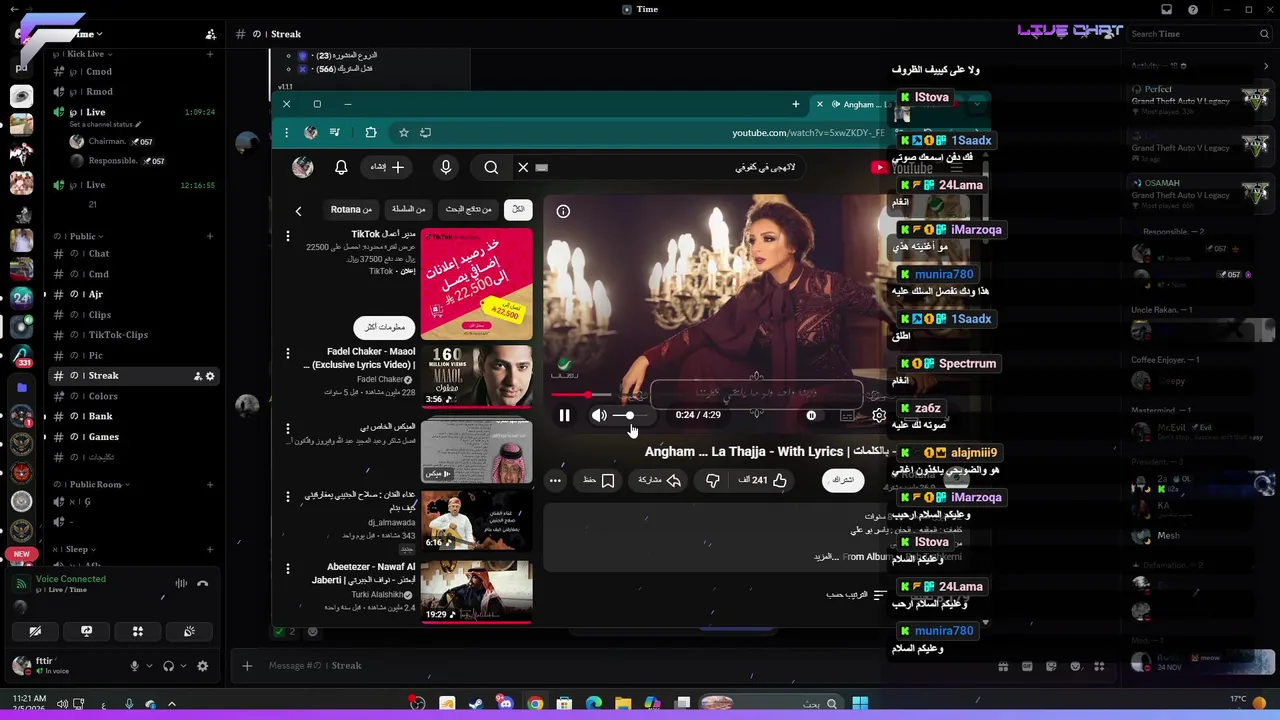Click the Save (حفظ) button

[x=599, y=480]
